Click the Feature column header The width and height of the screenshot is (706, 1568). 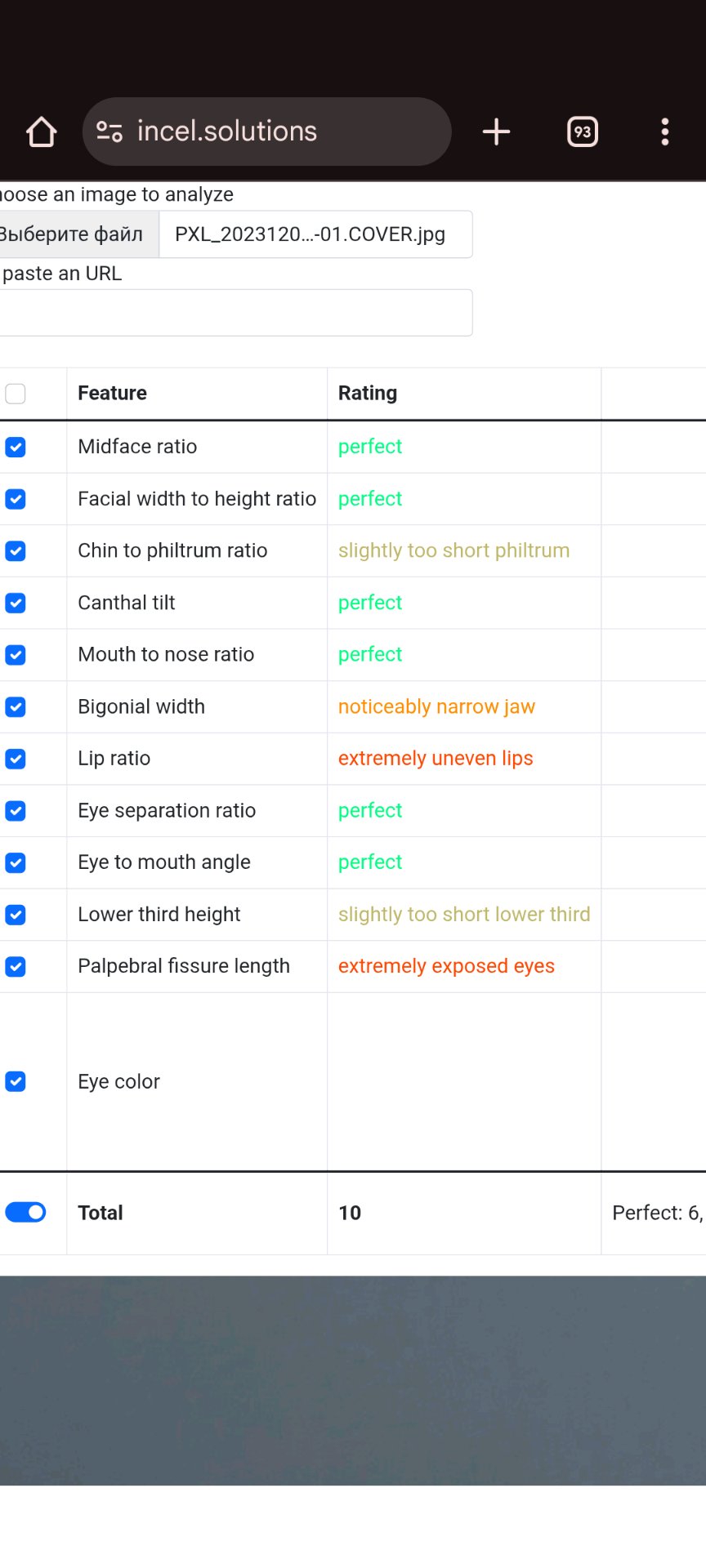pos(113,393)
